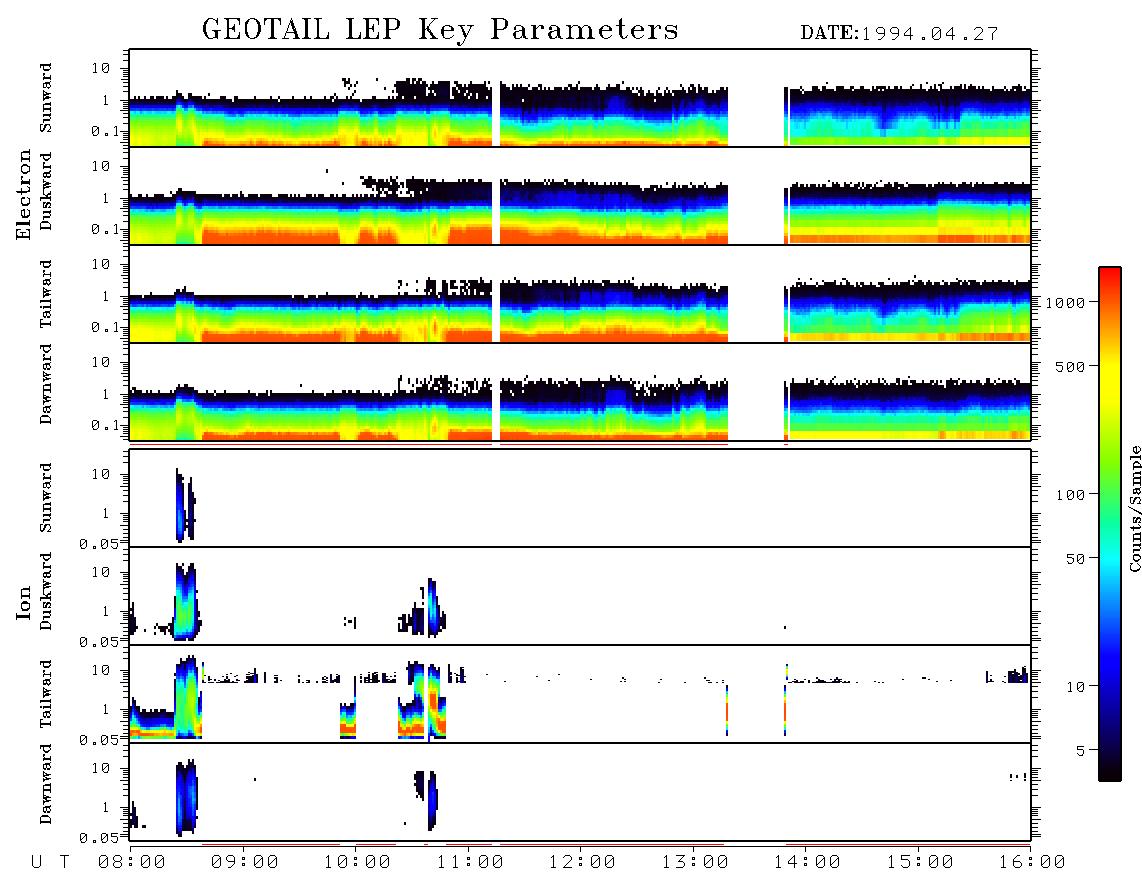Viewport: 1142px width, 880px height.
Task: Click the '14:00' time tick label
Action: click(807, 862)
